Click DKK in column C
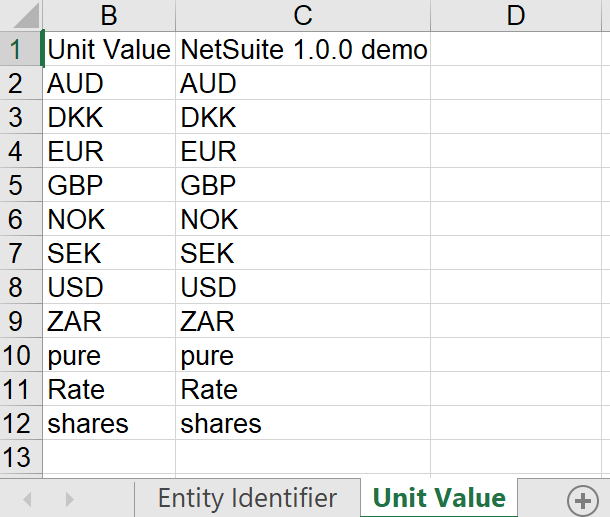 pos(303,117)
